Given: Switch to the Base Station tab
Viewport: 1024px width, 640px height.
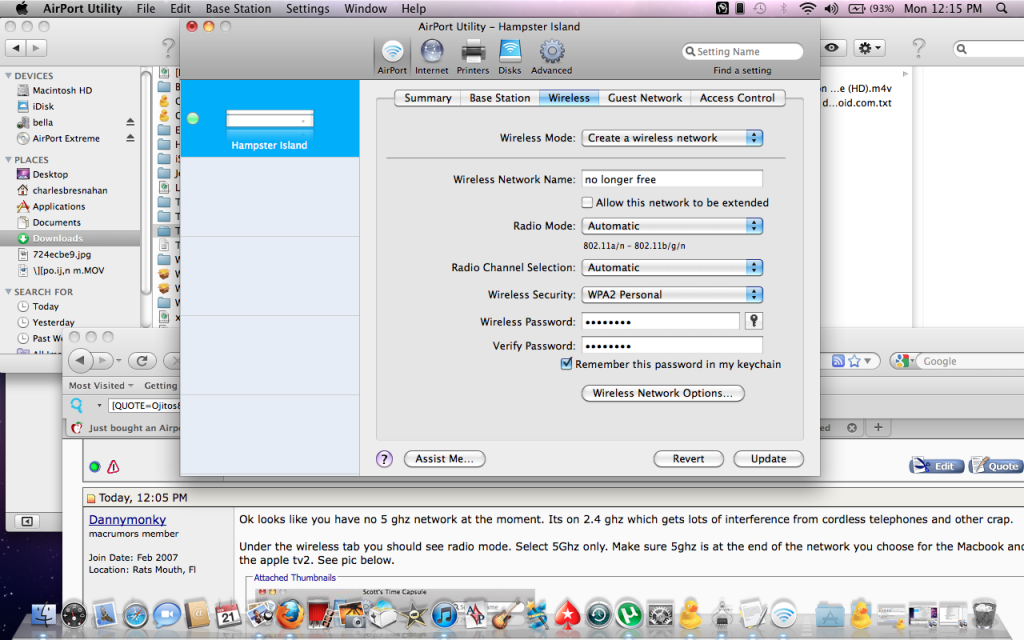Looking at the screenshot, I should click(x=500, y=98).
